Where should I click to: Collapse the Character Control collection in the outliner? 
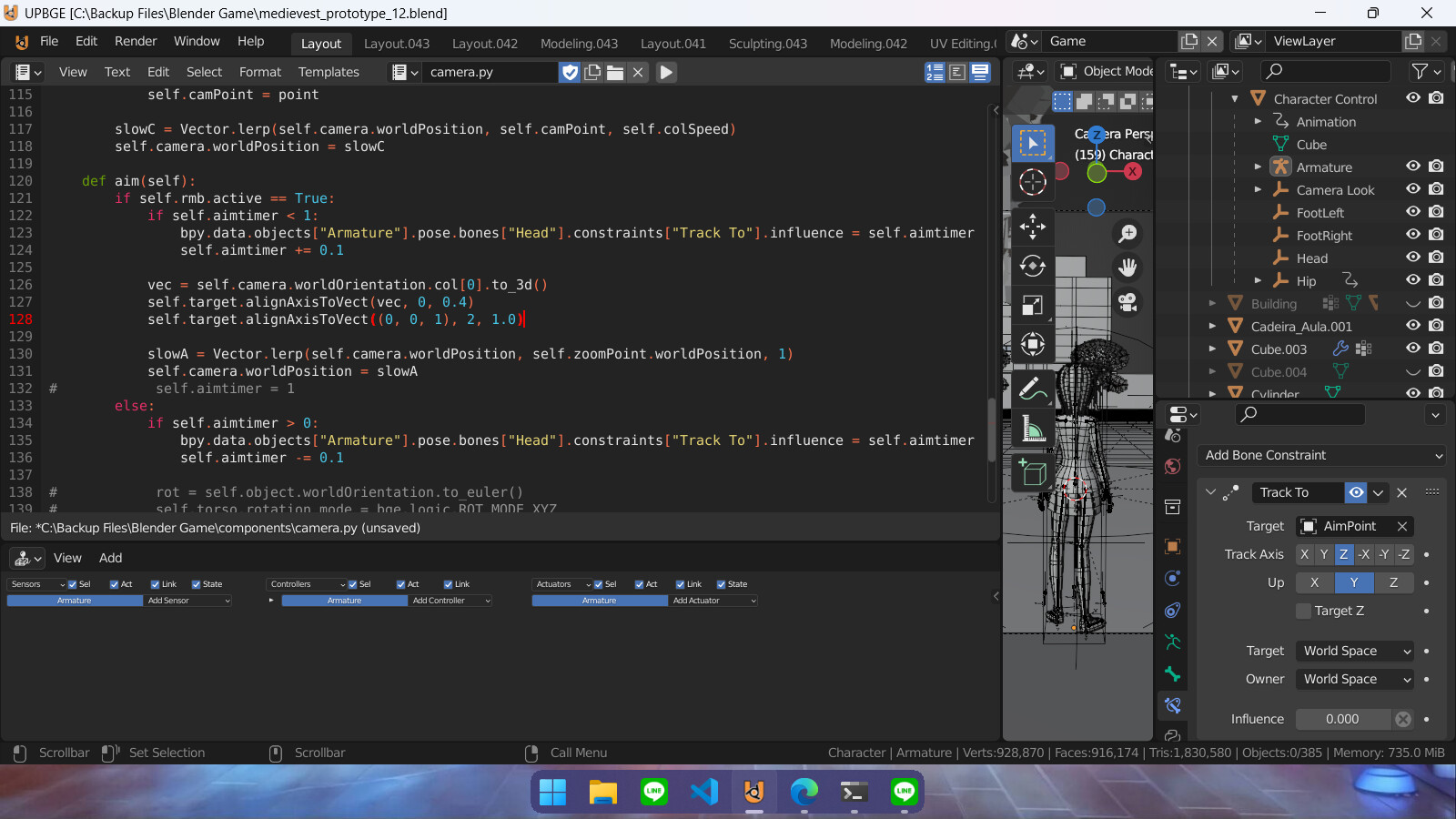[1235, 98]
